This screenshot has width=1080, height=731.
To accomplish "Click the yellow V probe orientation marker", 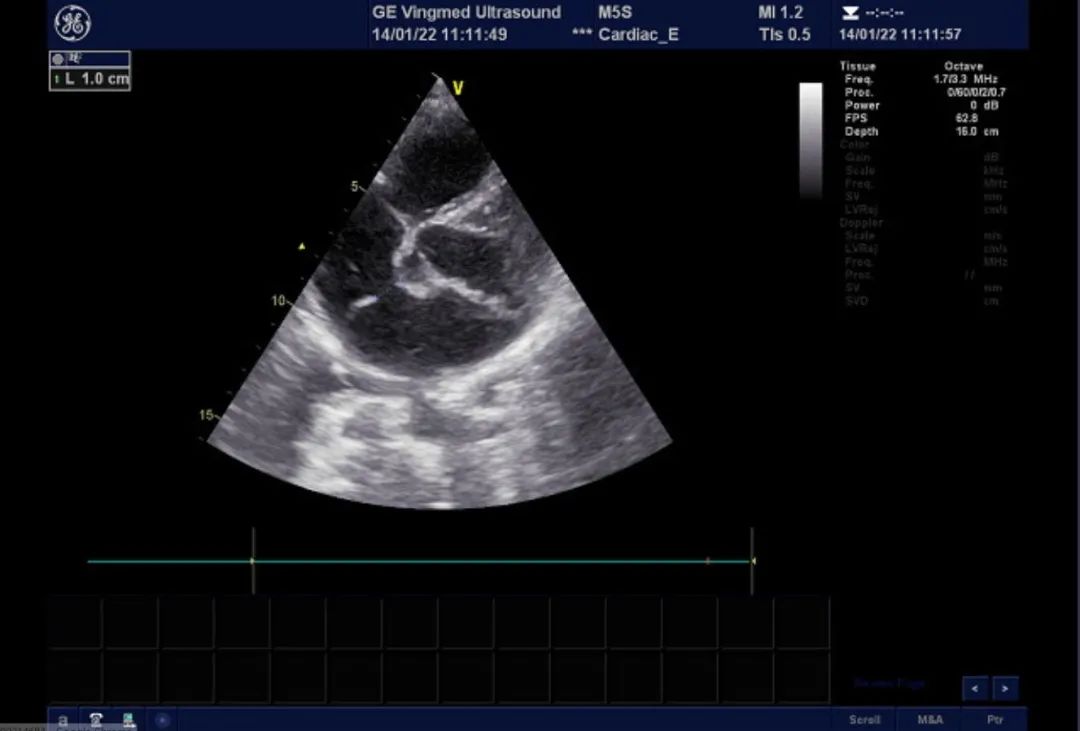I will pyautogui.click(x=458, y=88).
